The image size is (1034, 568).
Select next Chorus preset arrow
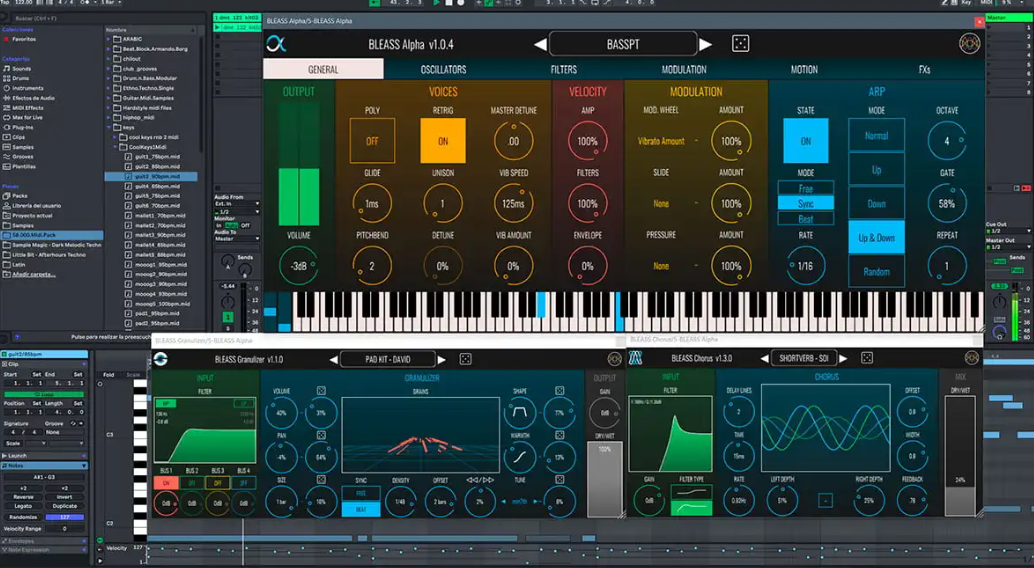(x=843, y=358)
